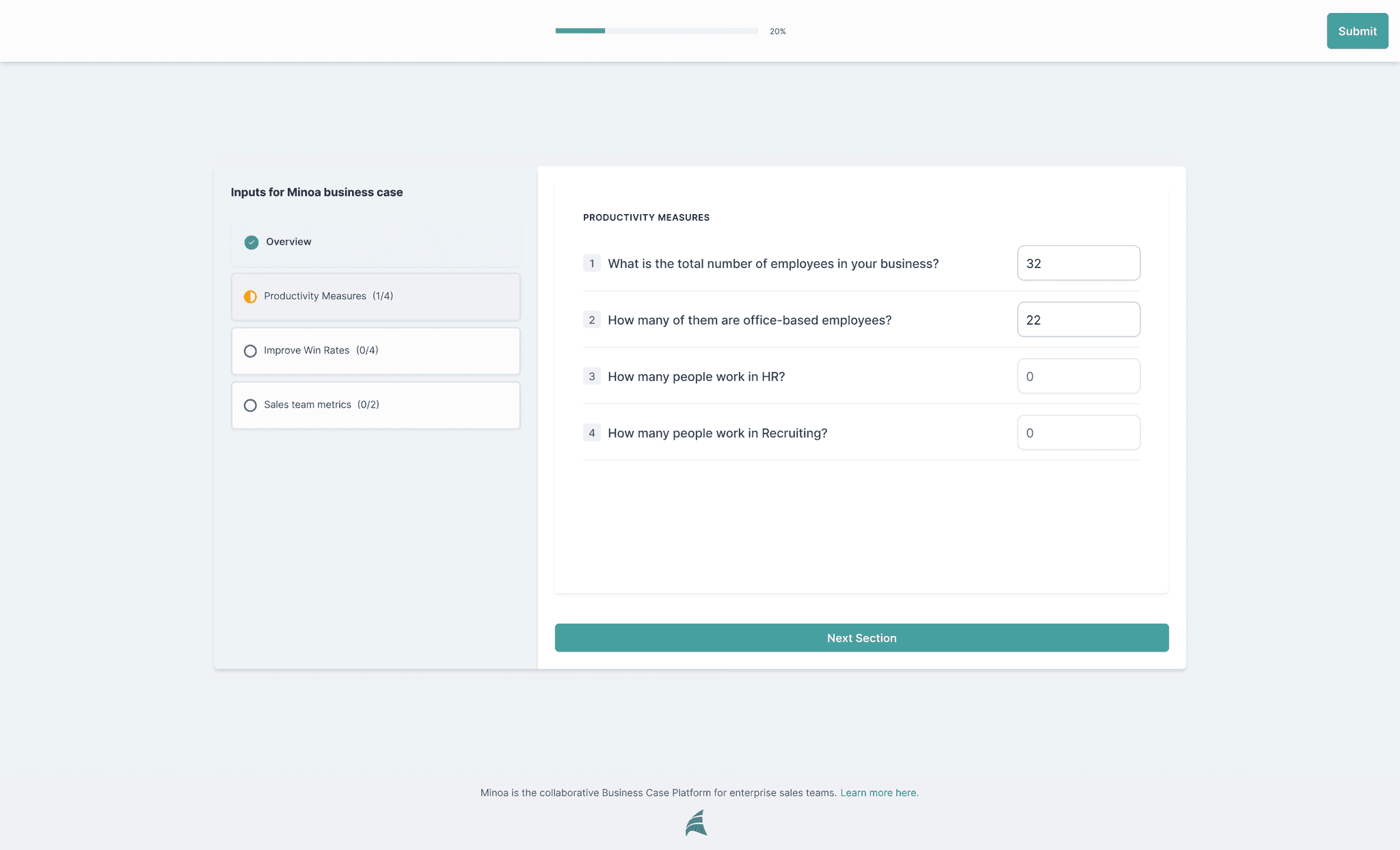Follow the Learn more here link
The height and width of the screenshot is (850, 1400).
879,793
